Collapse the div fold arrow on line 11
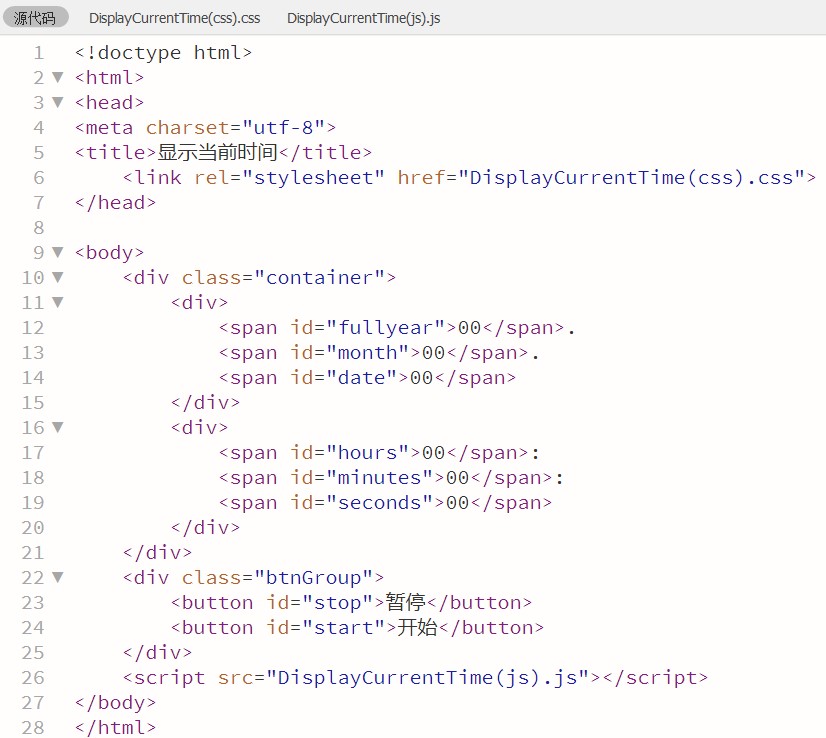826x738 pixels. click(58, 302)
